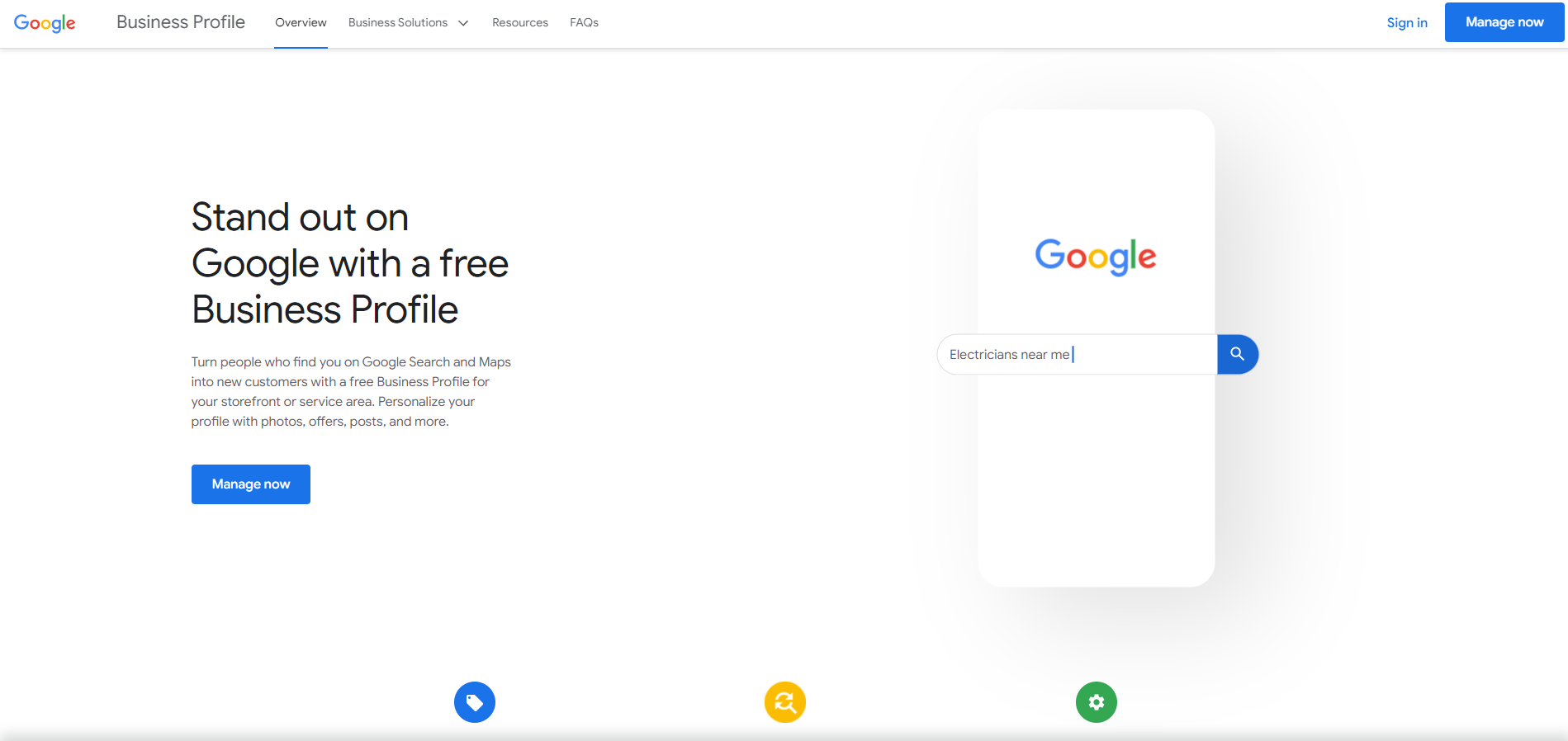Click the blank phone mockup area below search
The image size is (1568, 741).
click(1096, 479)
